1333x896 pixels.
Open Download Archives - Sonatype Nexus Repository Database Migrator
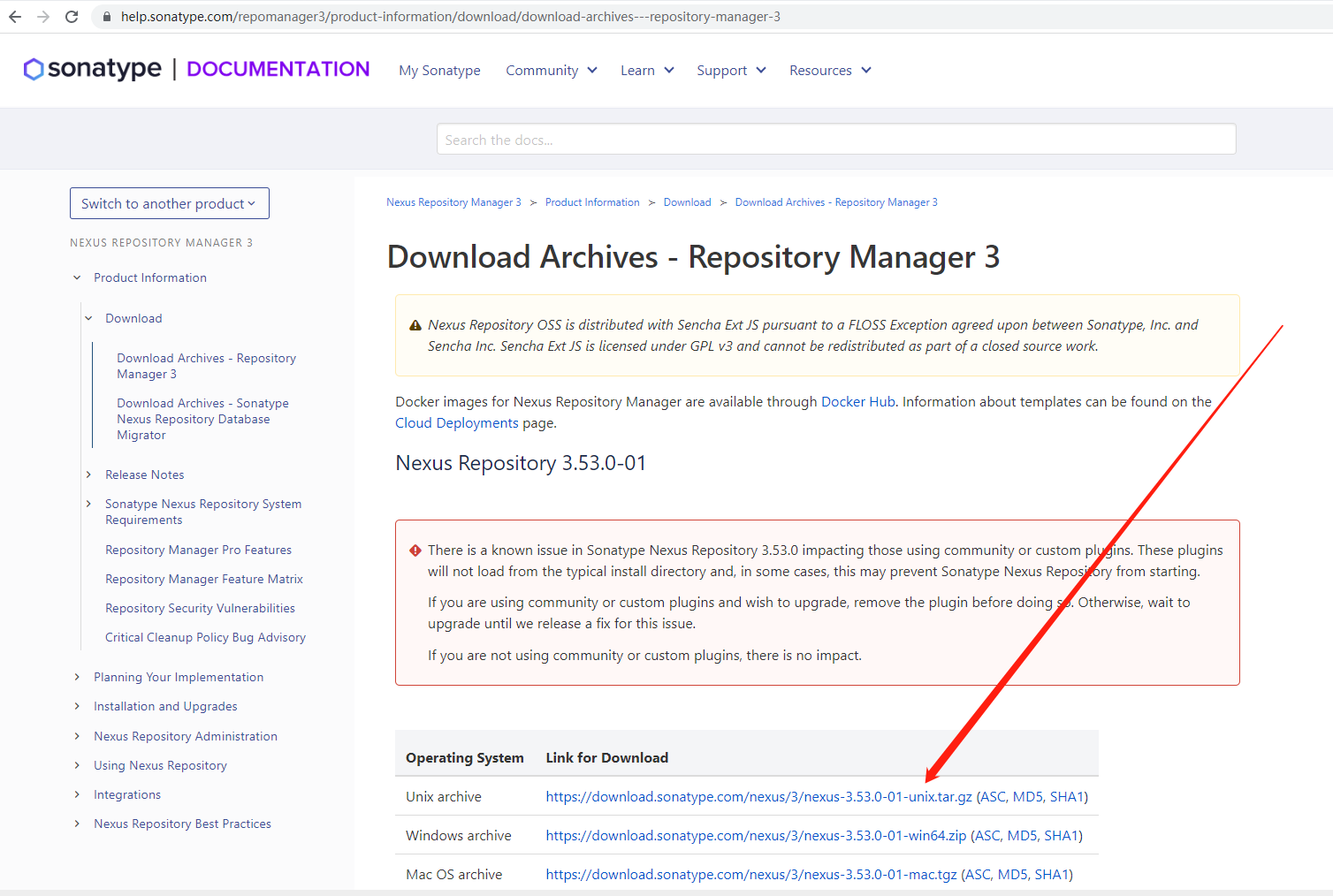[x=202, y=419]
